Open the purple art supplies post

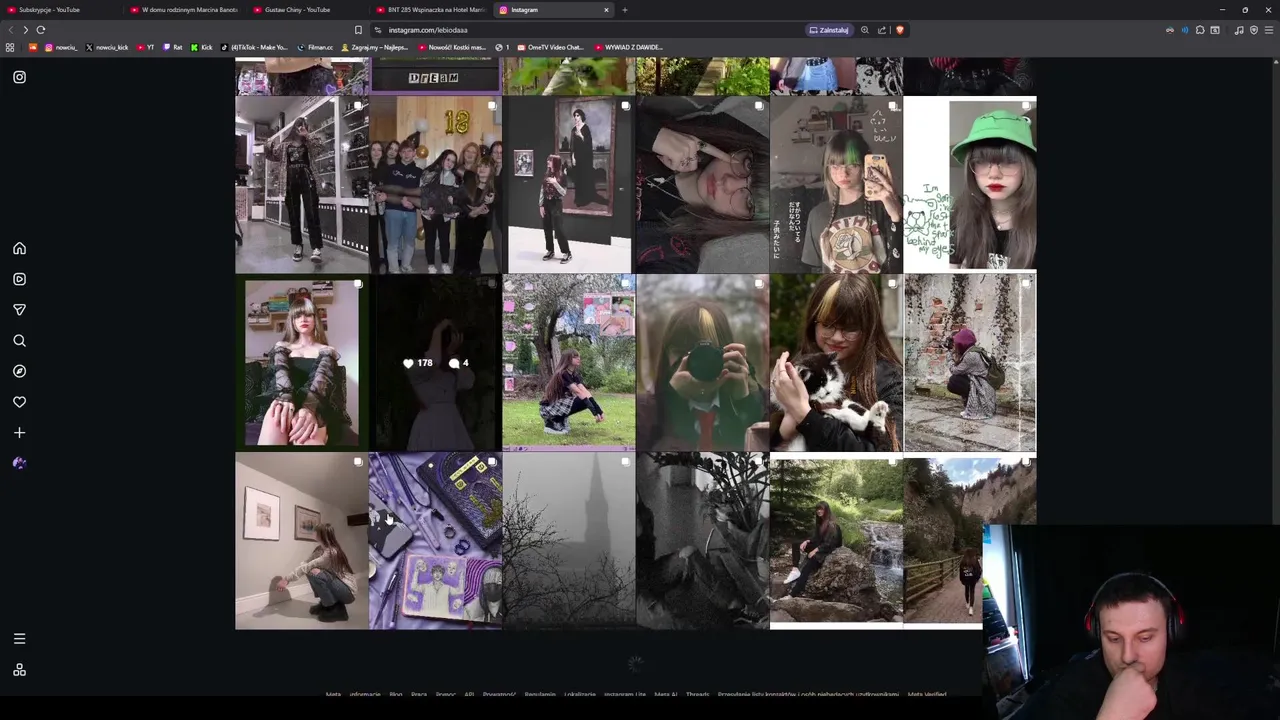tap(435, 541)
